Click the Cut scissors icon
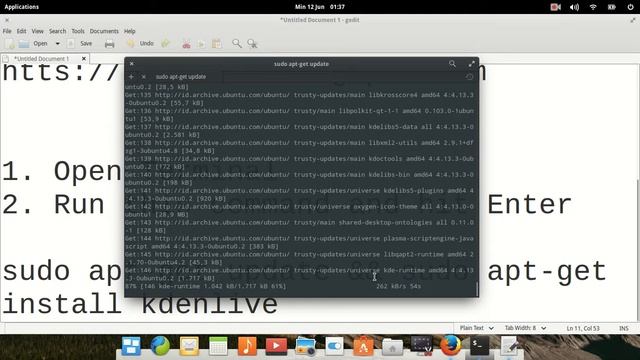This screenshot has width=640, height=360. click(186, 44)
